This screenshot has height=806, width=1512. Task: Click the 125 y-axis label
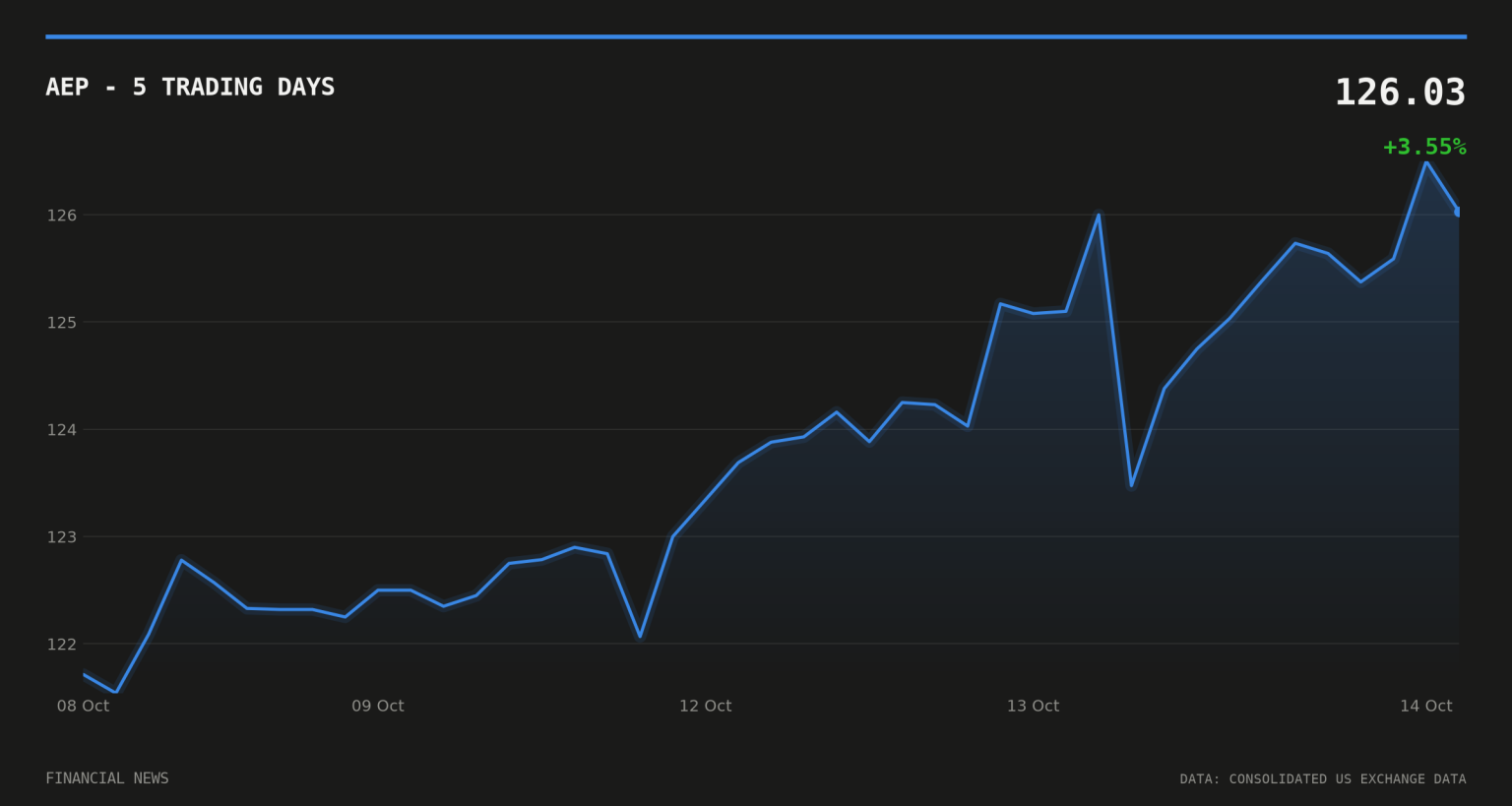pos(62,322)
